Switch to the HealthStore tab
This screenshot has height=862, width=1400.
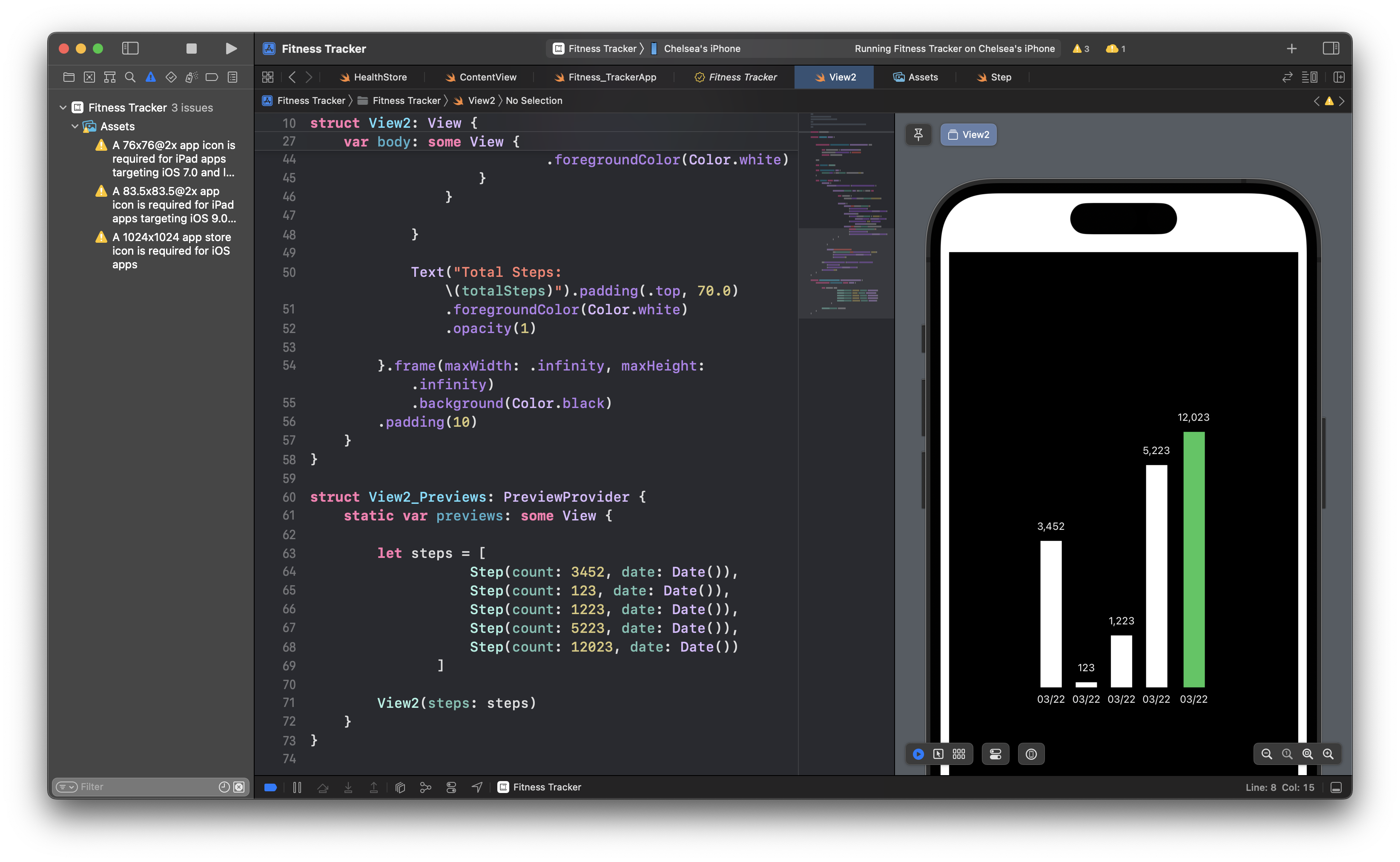coord(373,77)
